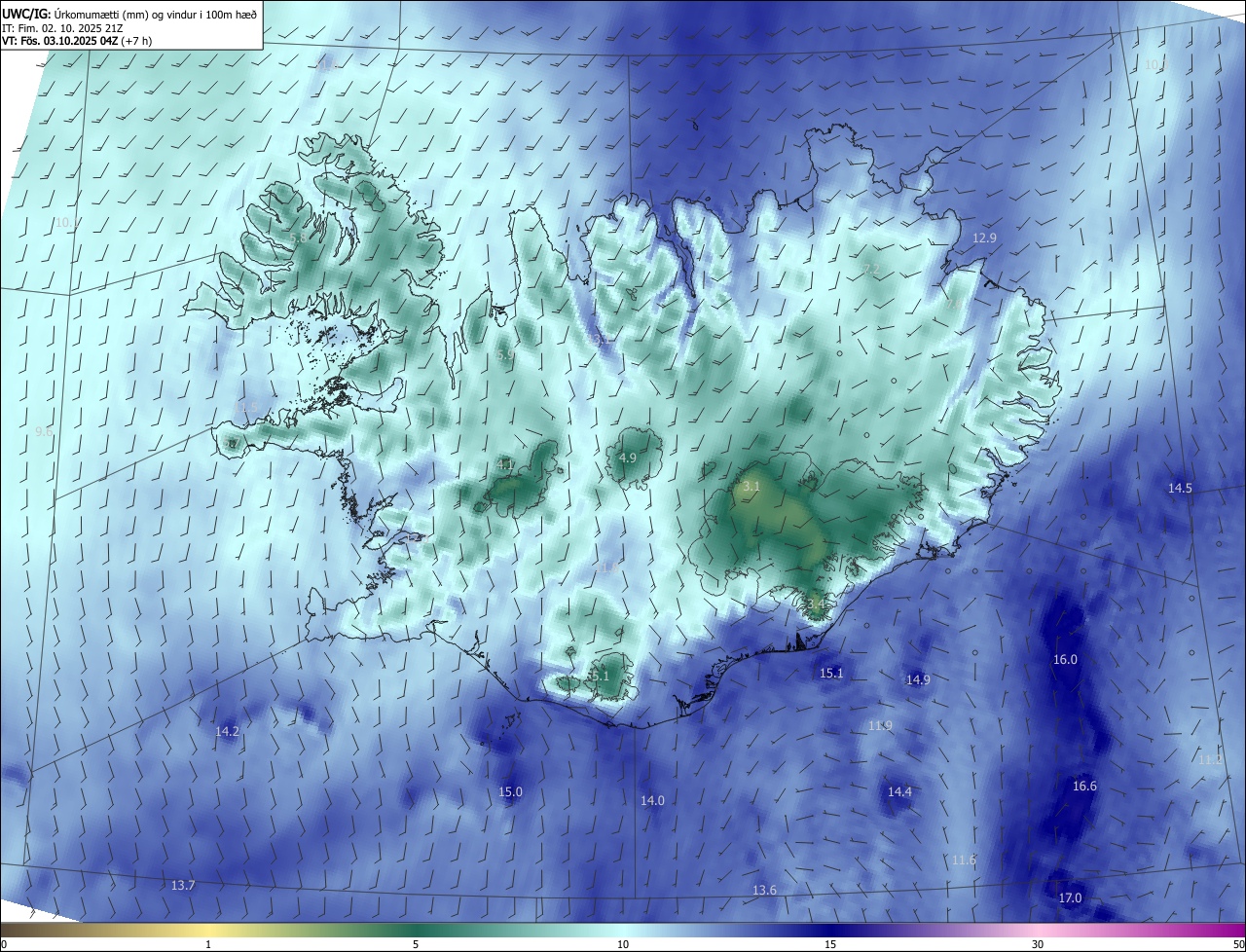Click the 15.1 value label on the map
The width and height of the screenshot is (1246, 952).
click(831, 673)
